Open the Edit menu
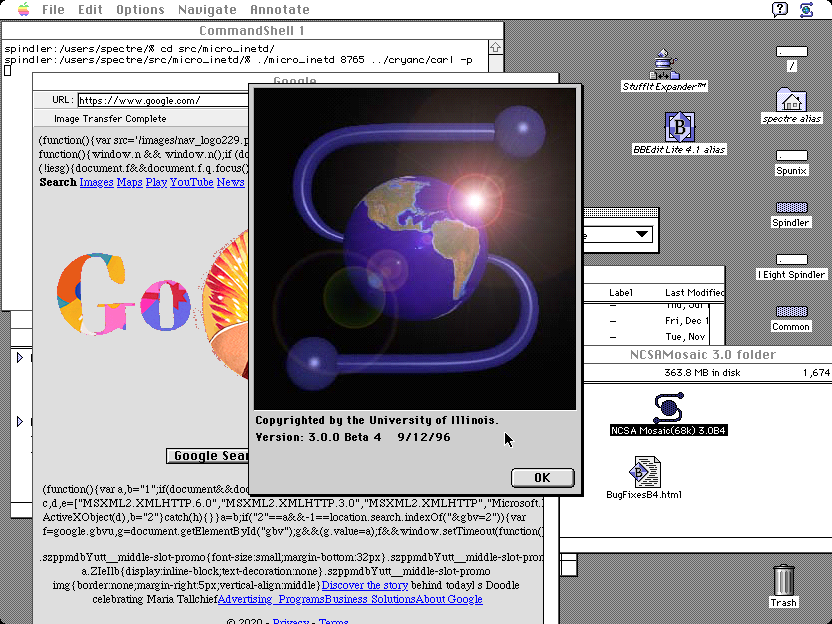Image resolution: width=832 pixels, height=624 pixels. (90, 10)
